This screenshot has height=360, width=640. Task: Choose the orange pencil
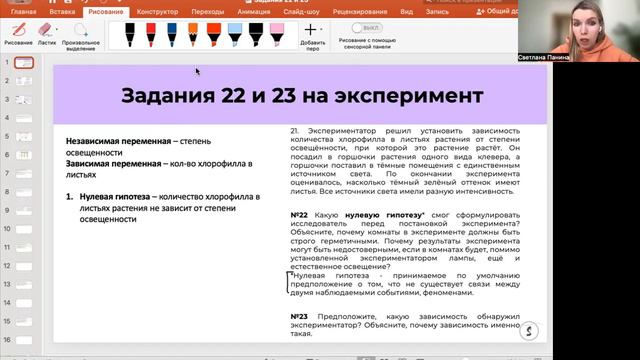click(193, 34)
